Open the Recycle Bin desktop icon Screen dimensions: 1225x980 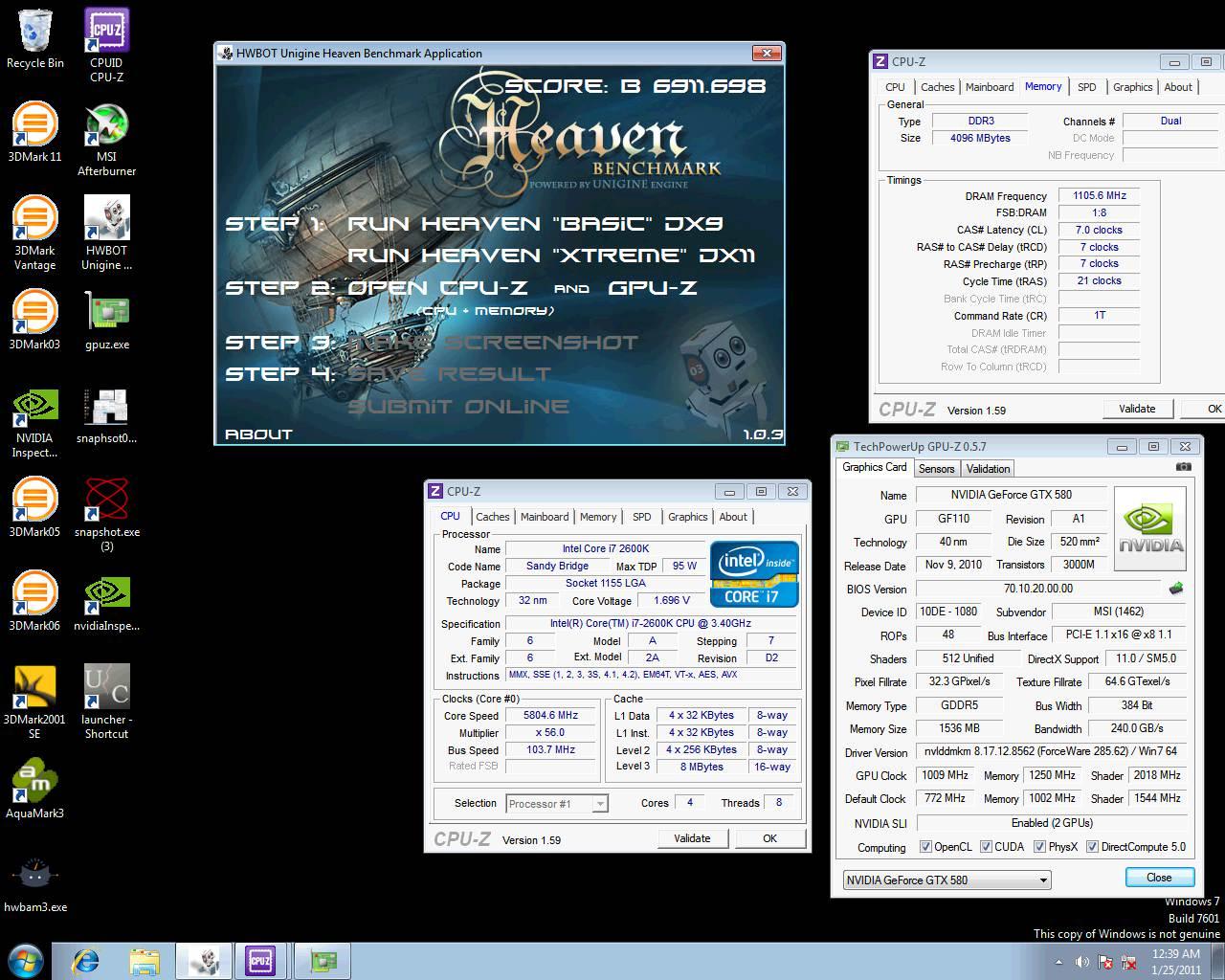pyautogui.click(x=35, y=38)
